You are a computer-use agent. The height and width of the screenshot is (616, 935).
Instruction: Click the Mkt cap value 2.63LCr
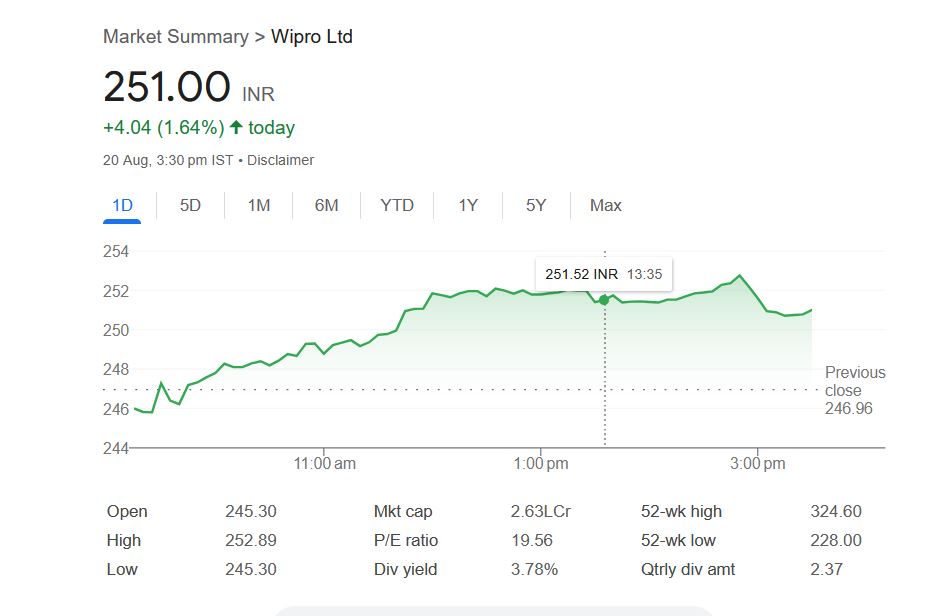coord(540,512)
